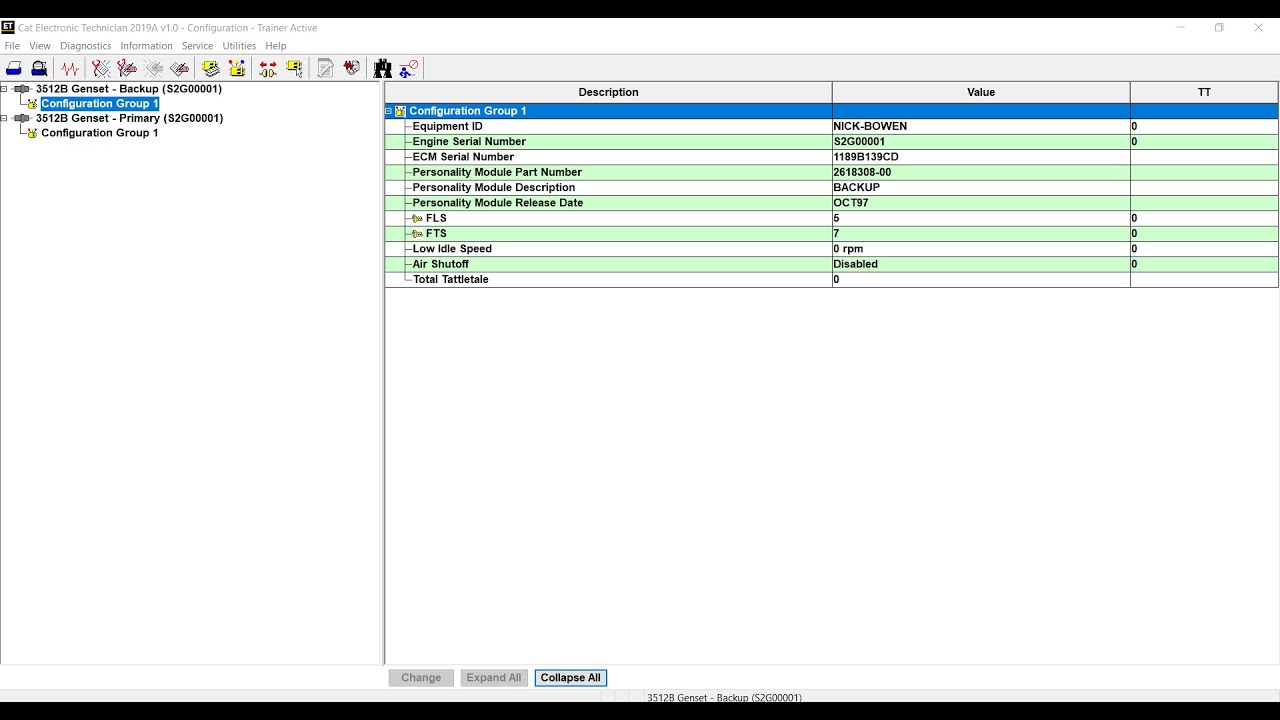Click the 1189B139CD value cell
Viewport: 1280px width, 720px height.
point(981,157)
